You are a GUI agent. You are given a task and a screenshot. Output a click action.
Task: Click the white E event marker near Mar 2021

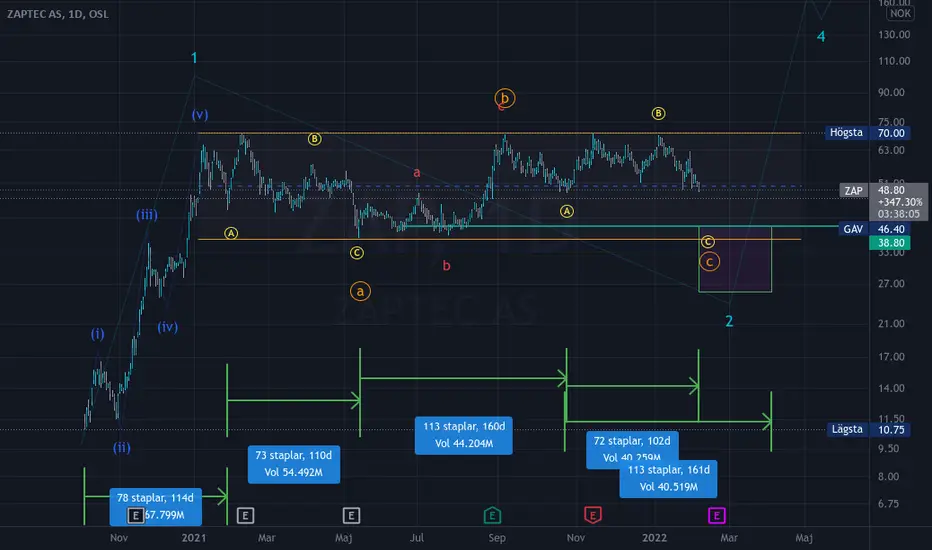click(x=245, y=516)
